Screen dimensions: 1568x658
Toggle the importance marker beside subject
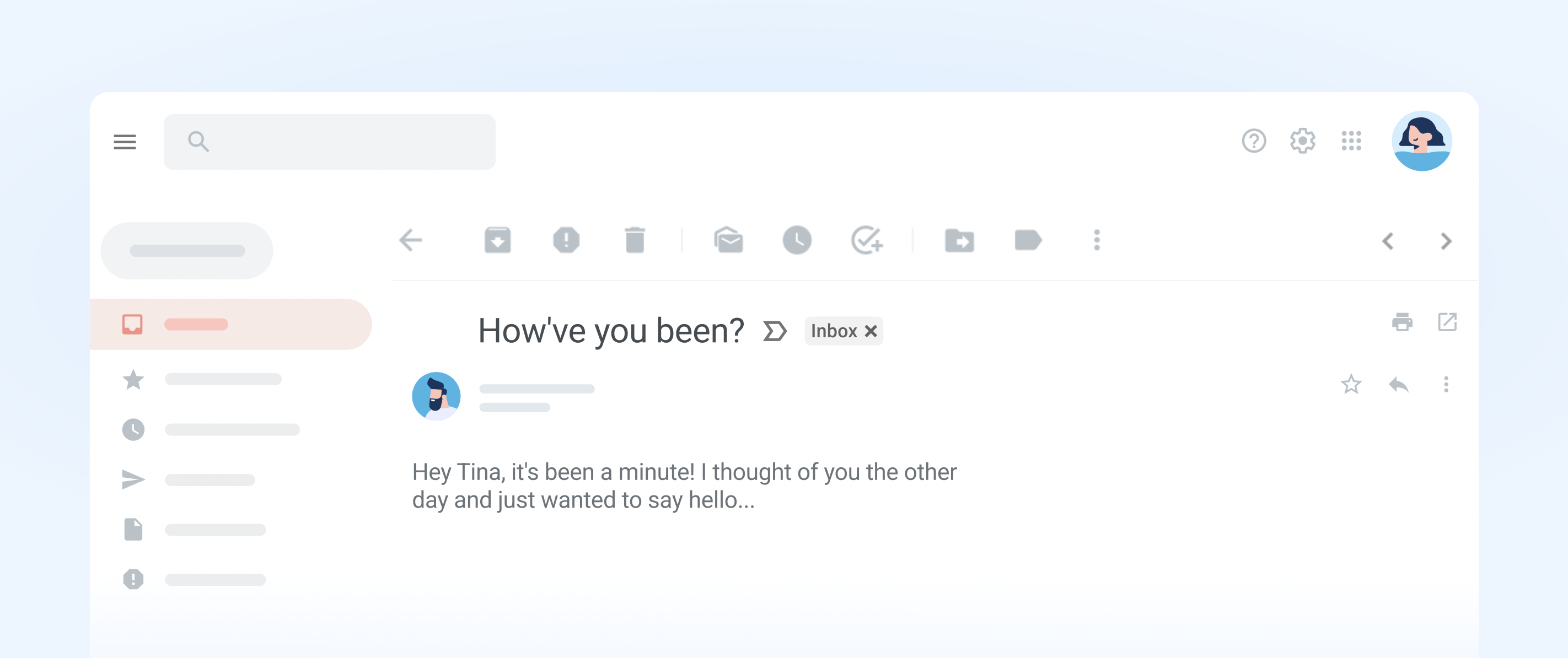tap(774, 331)
